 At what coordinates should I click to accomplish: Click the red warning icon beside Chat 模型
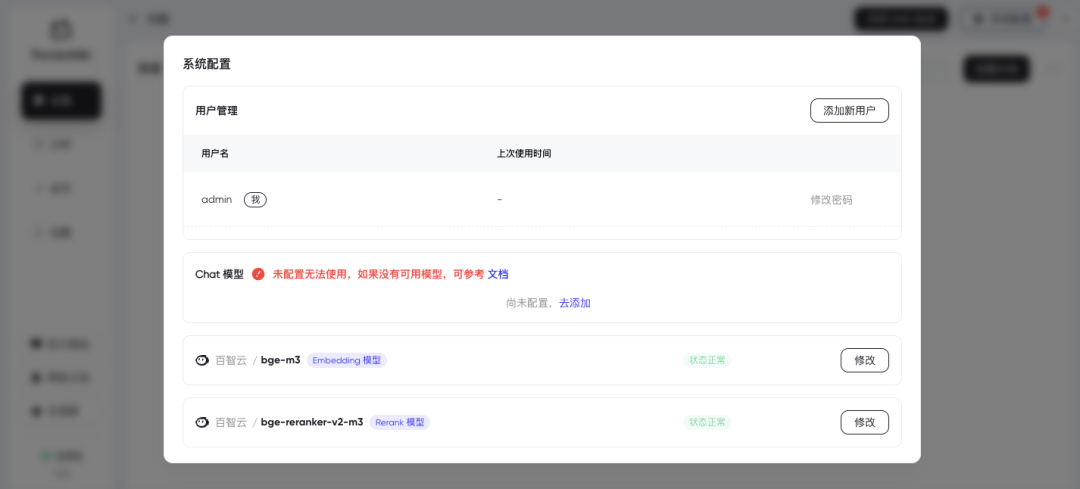pyautogui.click(x=258, y=274)
